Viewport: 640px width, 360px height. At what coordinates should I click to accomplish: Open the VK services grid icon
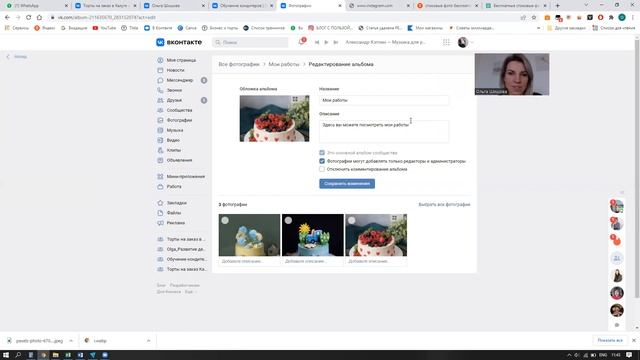pyautogui.click(x=447, y=42)
